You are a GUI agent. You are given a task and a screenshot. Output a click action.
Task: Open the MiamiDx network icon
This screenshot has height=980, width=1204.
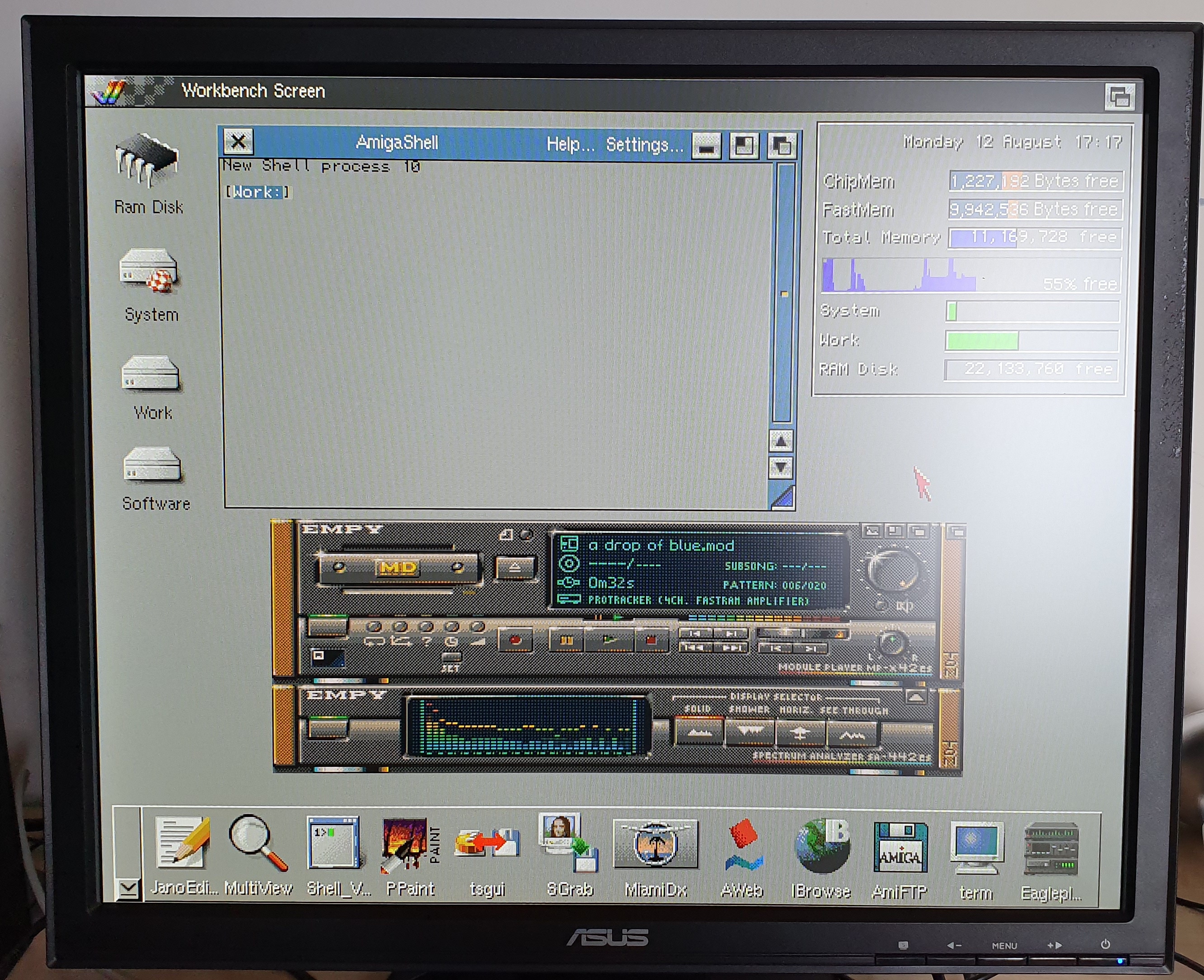(x=655, y=845)
